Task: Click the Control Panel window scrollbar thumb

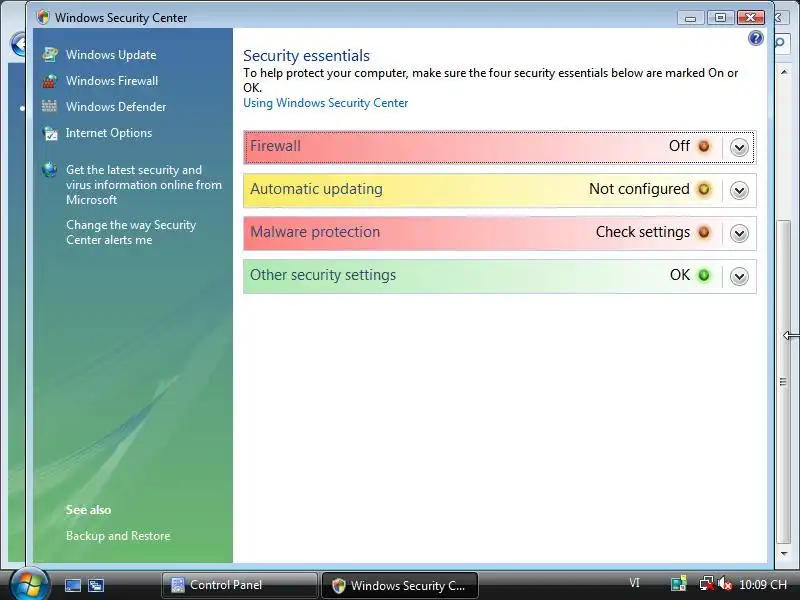Action: point(783,382)
